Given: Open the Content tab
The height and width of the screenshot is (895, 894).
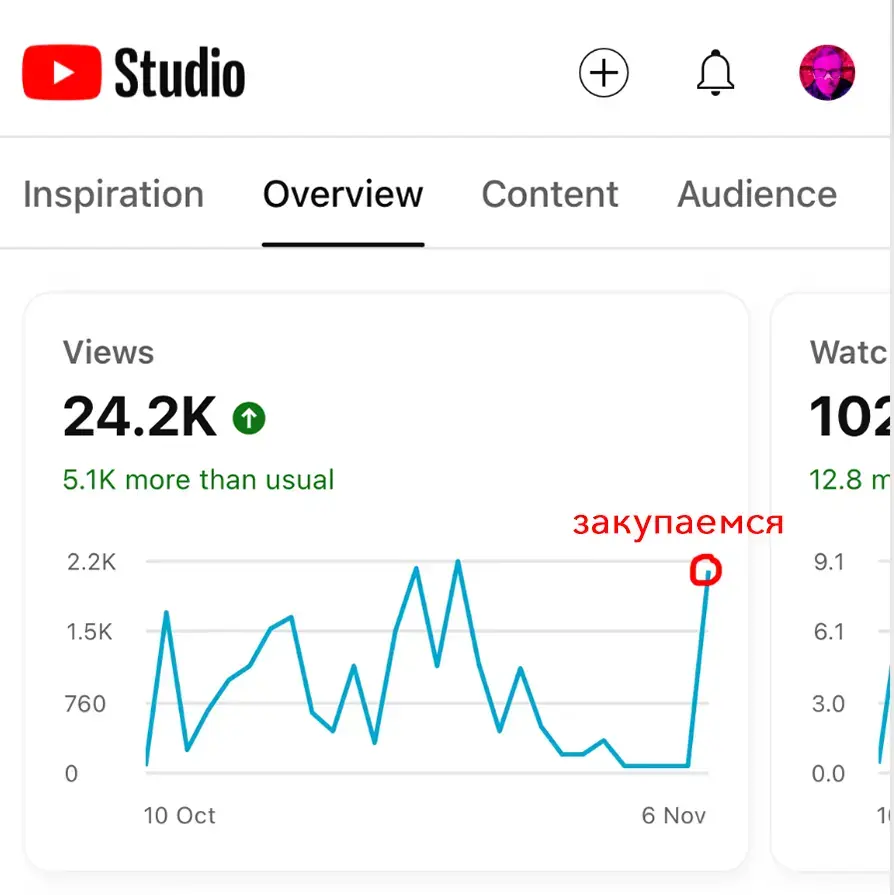Looking at the screenshot, I should pos(550,194).
